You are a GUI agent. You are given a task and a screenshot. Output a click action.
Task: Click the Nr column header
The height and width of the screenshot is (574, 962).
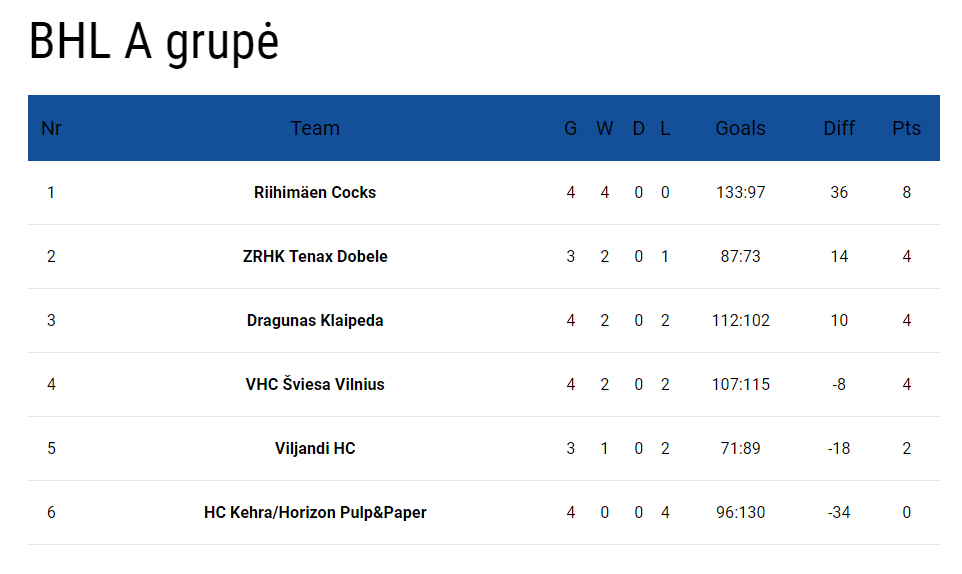[51, 128]
